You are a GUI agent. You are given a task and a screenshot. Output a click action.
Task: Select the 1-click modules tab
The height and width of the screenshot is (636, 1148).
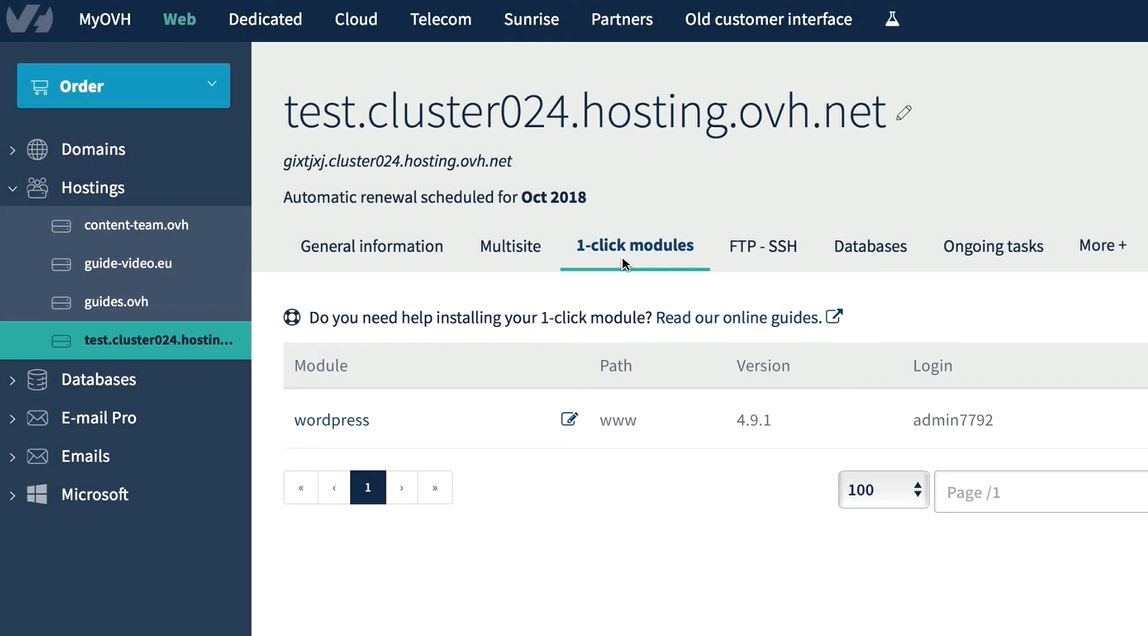(635, 245)
